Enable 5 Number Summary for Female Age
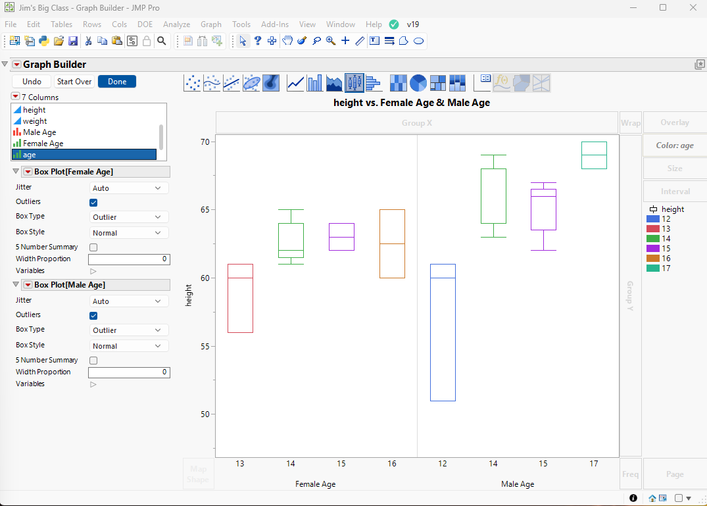 pyautogui.click(x=93, y=247)
